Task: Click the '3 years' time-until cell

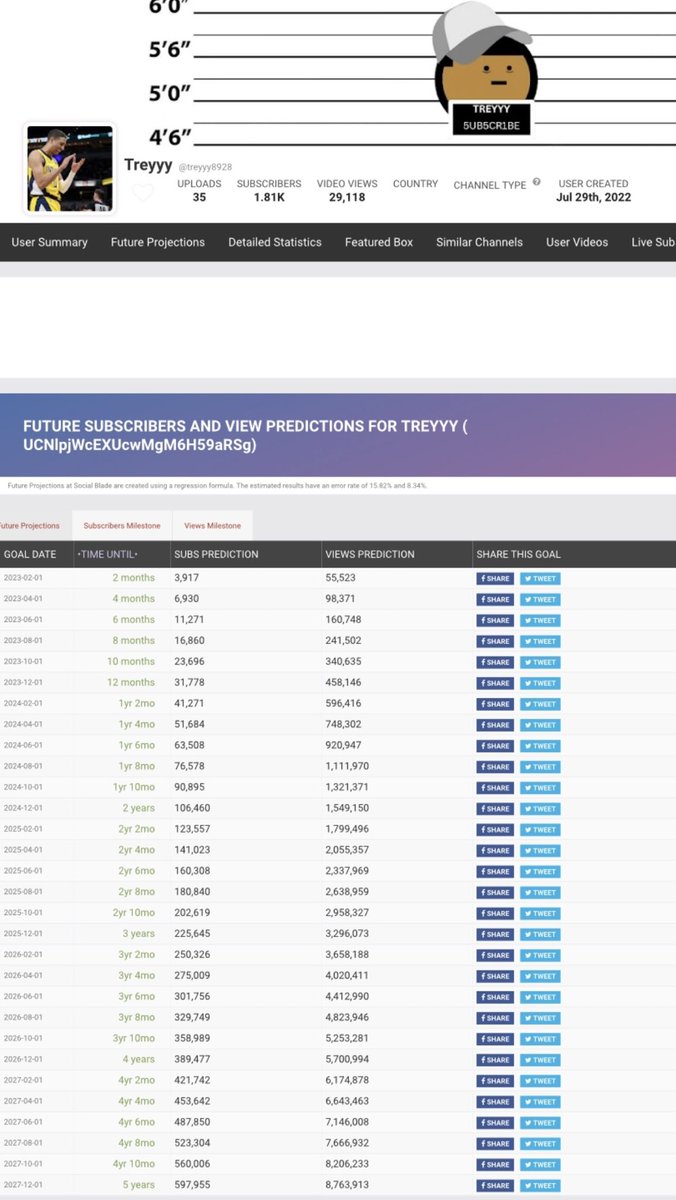Action: pos(138,934)
